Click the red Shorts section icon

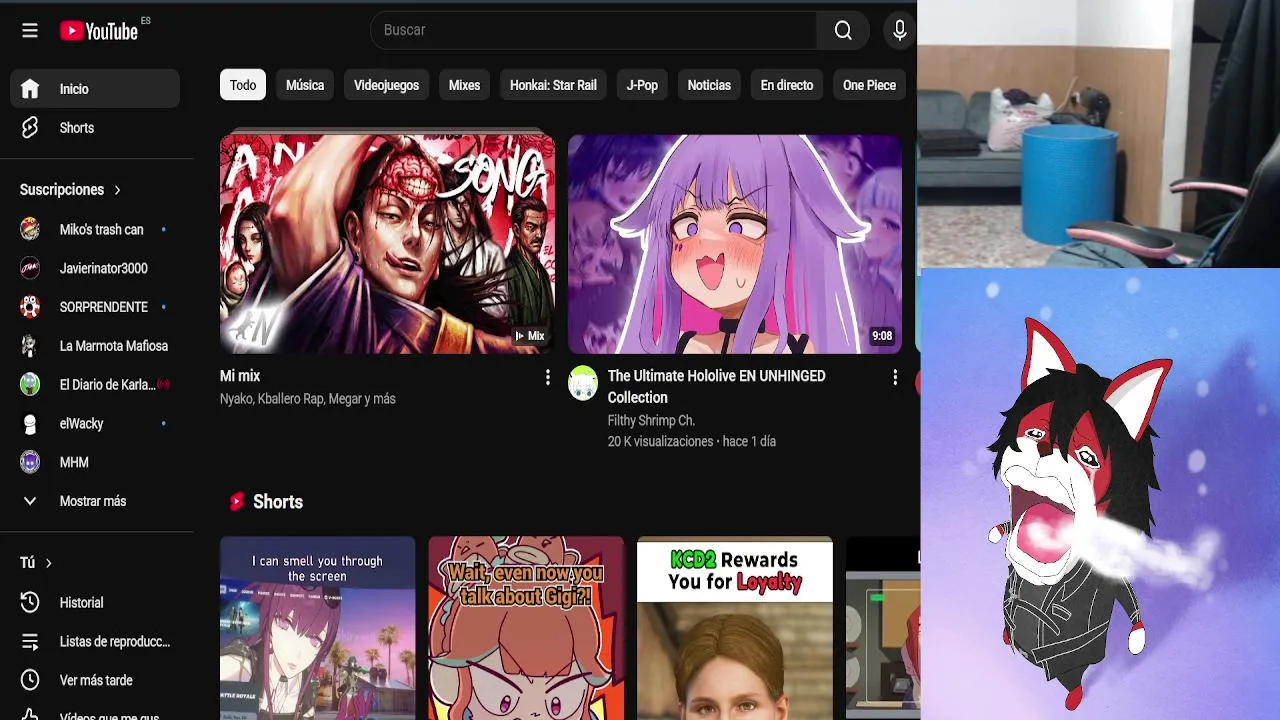(236, 502)
